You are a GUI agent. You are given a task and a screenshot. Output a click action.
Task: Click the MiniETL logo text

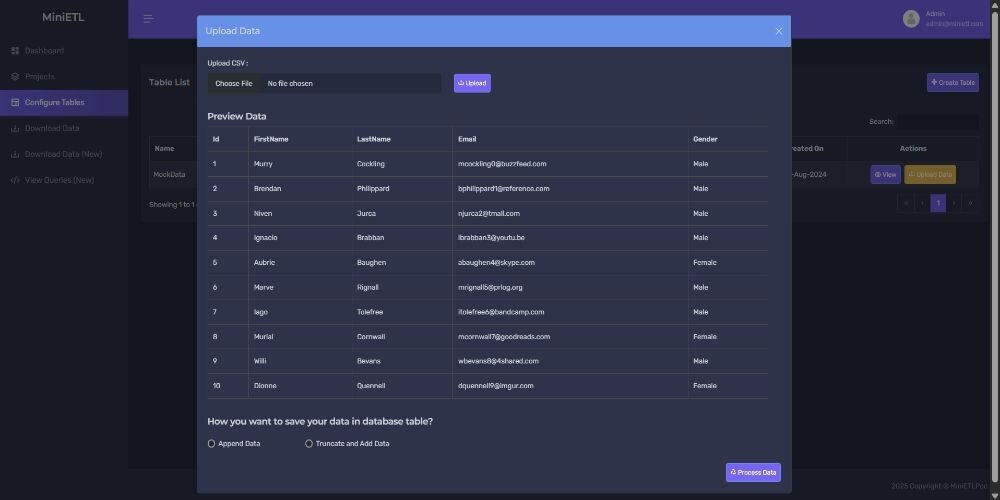coord(64,18)
